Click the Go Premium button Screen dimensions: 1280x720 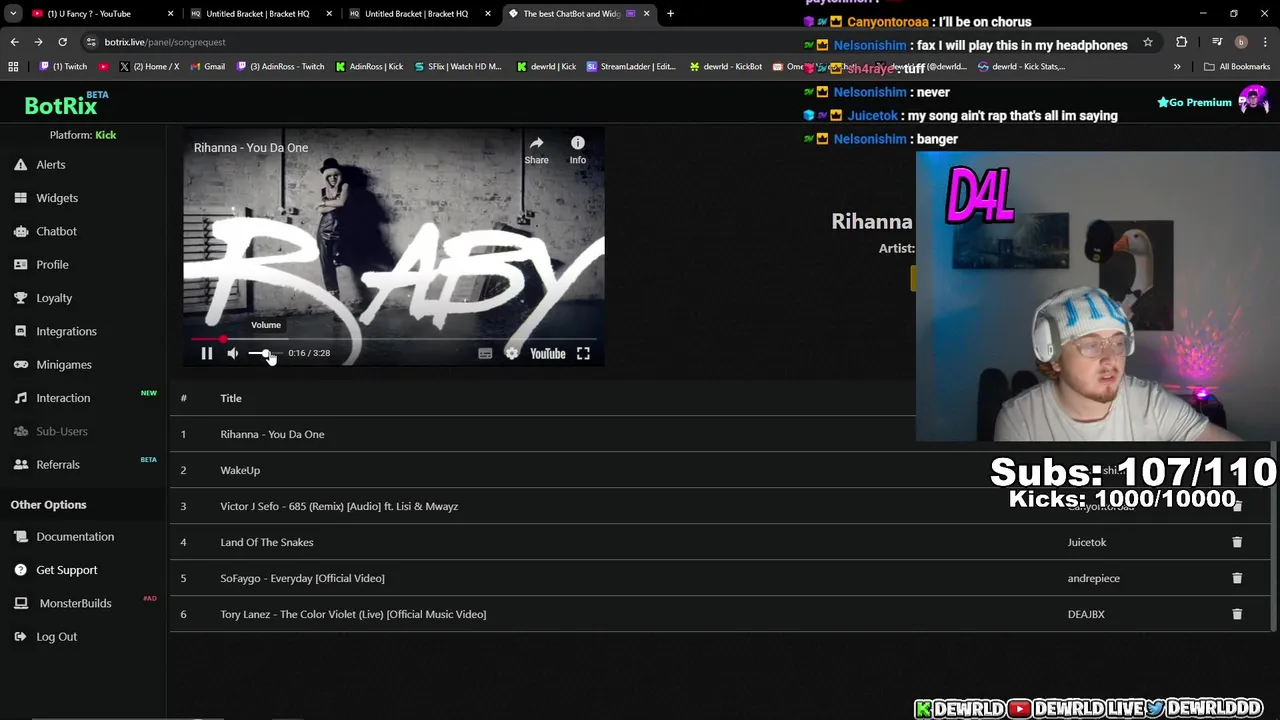(x=1194, y=102)
